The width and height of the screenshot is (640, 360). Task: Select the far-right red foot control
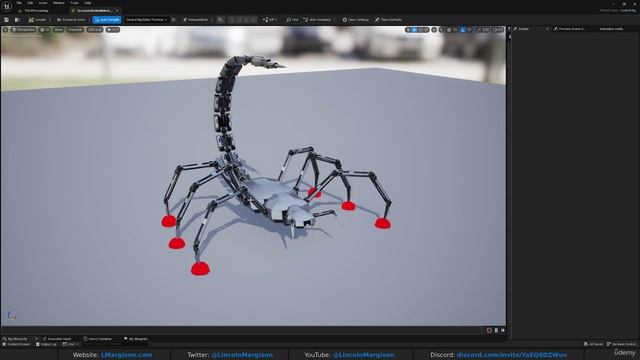(x=383, y=223)
